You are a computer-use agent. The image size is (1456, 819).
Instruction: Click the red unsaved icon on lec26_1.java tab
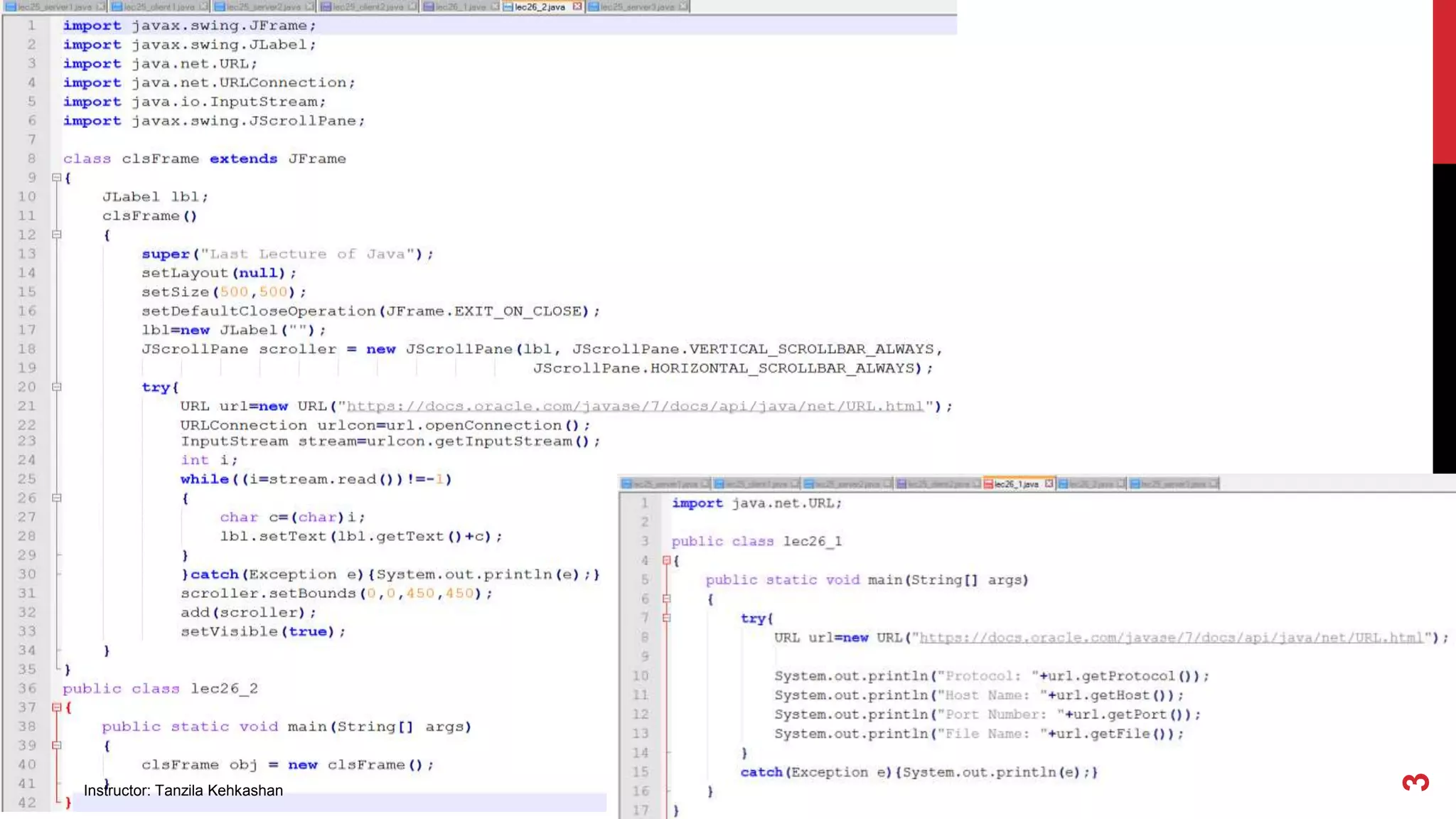click(x=988, y=483)
